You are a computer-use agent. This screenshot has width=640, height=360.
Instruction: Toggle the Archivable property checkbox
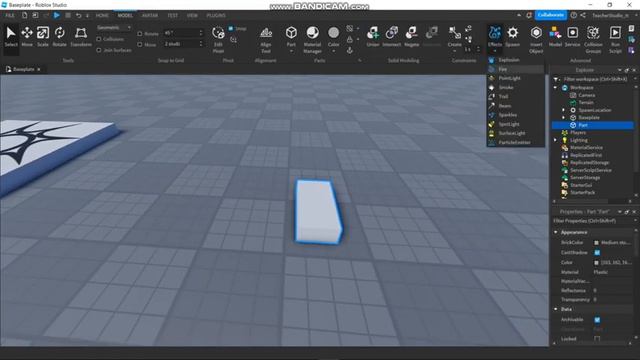(597, 320)
